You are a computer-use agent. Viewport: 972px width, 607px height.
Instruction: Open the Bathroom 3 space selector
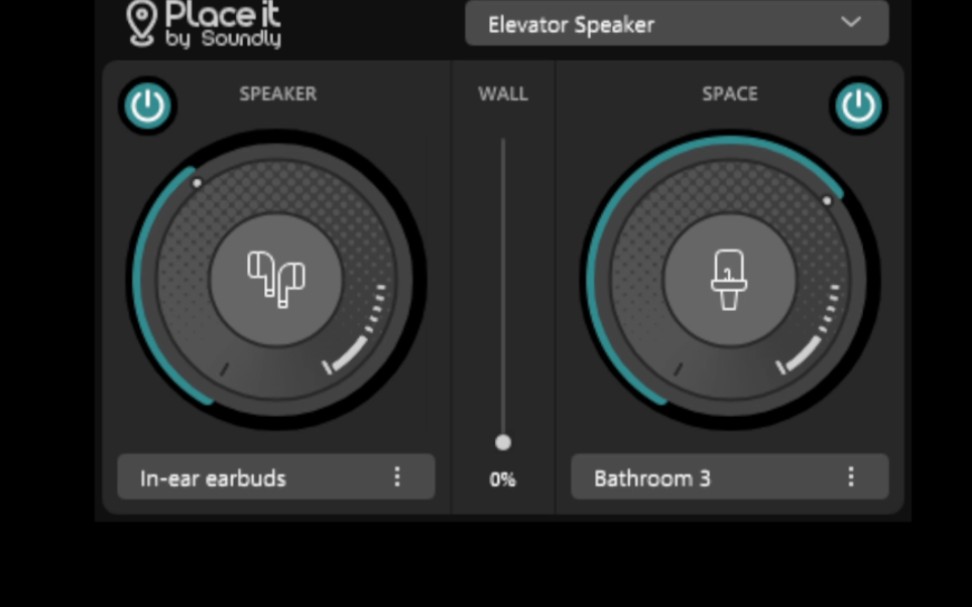(x=730, y=477)
